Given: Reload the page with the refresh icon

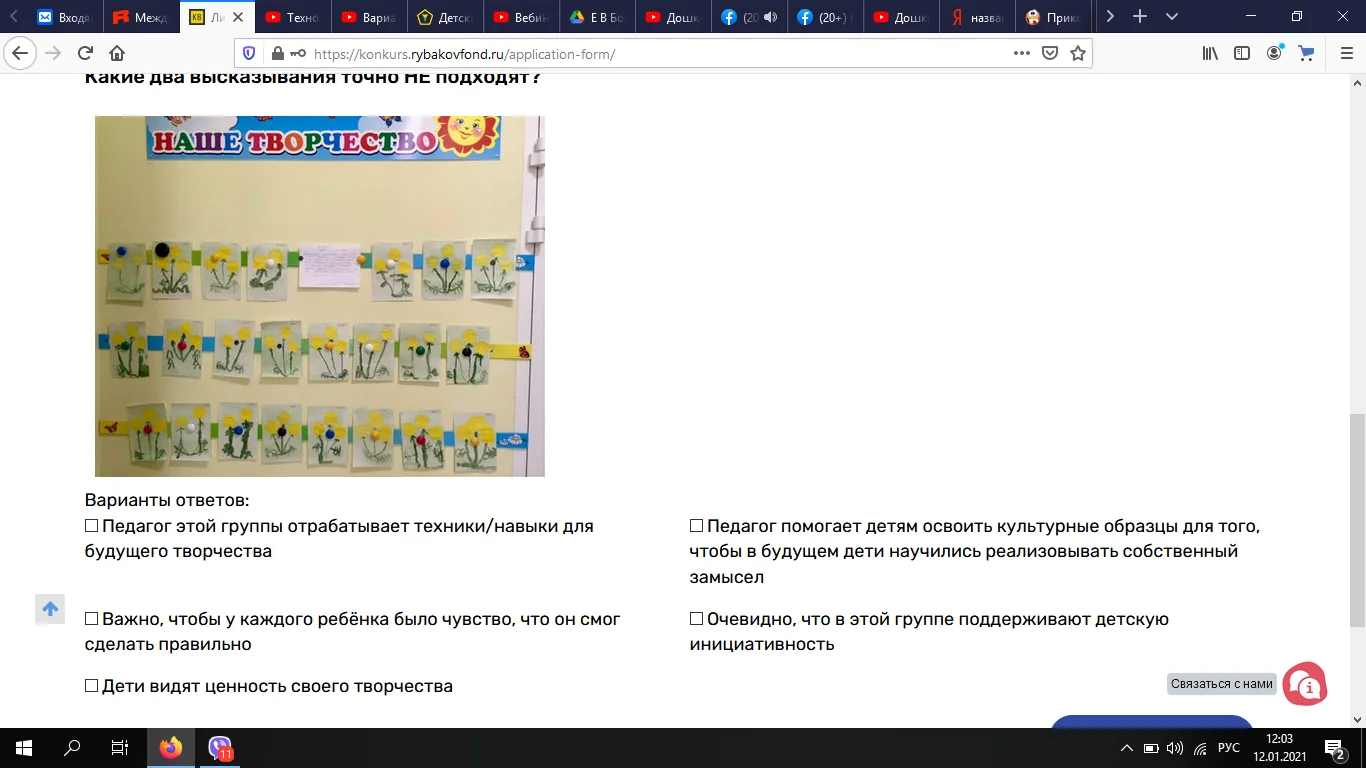Looking at the screenshot, I should tap(85, 53).
